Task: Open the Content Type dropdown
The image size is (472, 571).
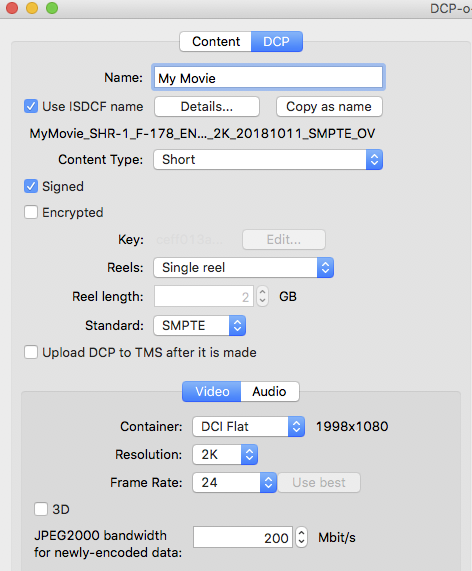Action: (268, 160)
